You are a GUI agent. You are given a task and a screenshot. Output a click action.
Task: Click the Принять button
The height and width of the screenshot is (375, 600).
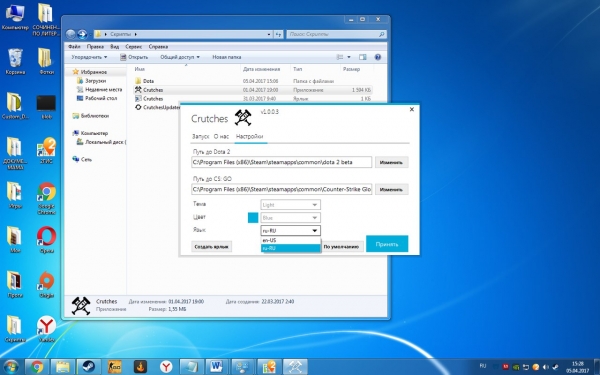click(x=387, y=244)
